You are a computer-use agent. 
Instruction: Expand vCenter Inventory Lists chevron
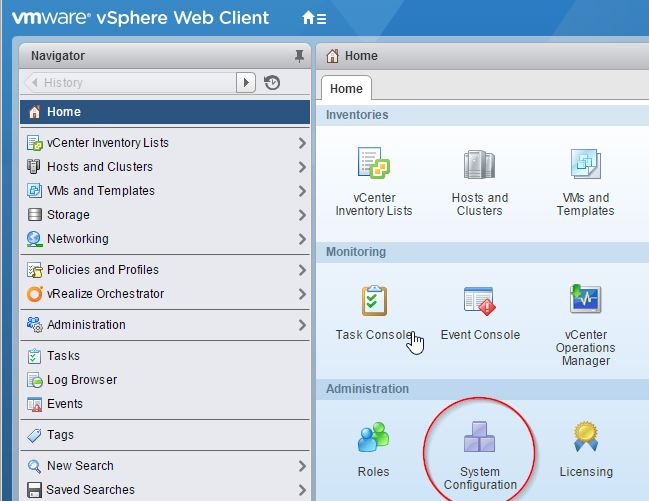point(302,143)
